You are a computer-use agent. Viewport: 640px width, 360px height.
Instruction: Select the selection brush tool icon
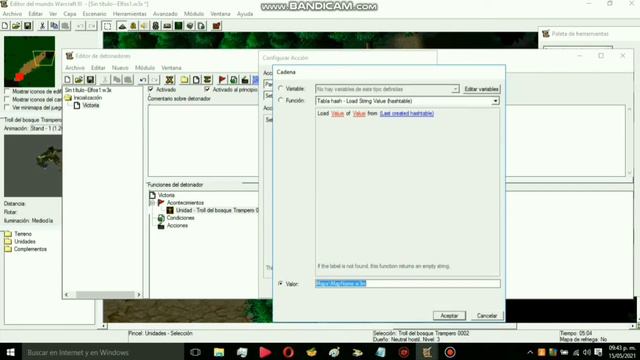coord(107,26)
